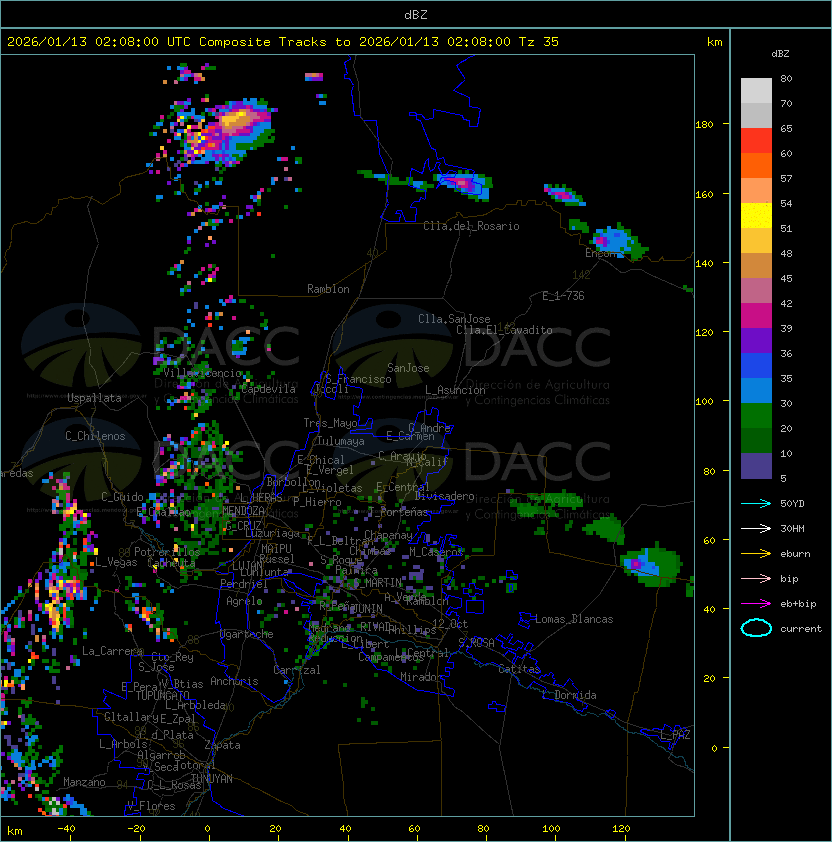Click the 'L_Dormida' map label
Image resolution: width=832 pixels, height=842 pixels.
point(569,695)
